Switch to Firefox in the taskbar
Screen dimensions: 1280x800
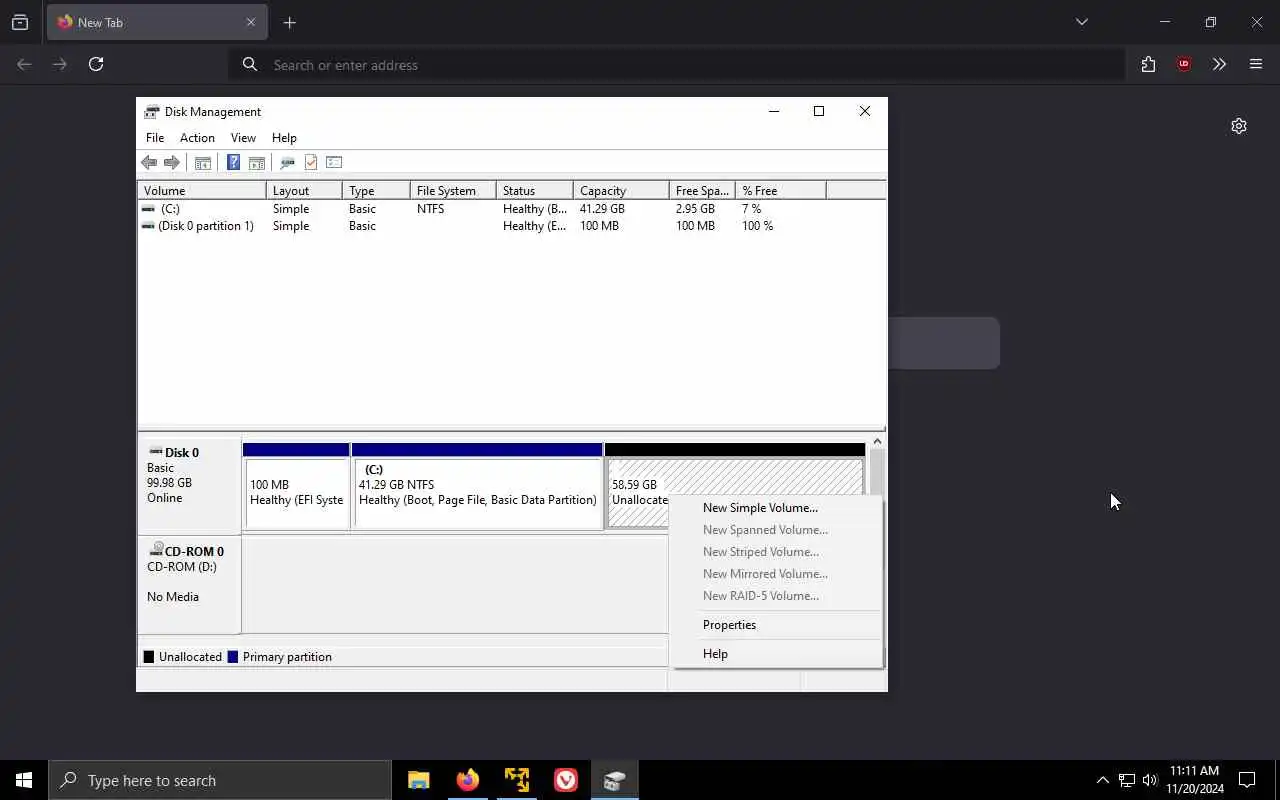click(x=468, y=780)
